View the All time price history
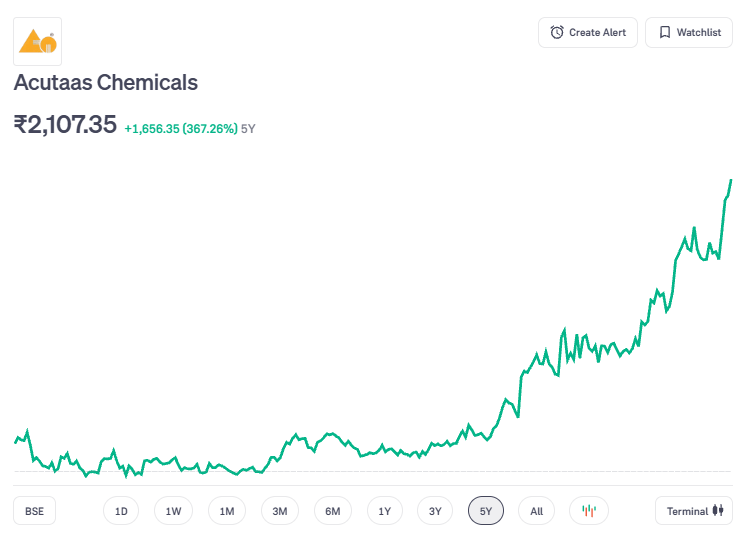This screenshot has height=544, width=756. (x=537, y=511)
